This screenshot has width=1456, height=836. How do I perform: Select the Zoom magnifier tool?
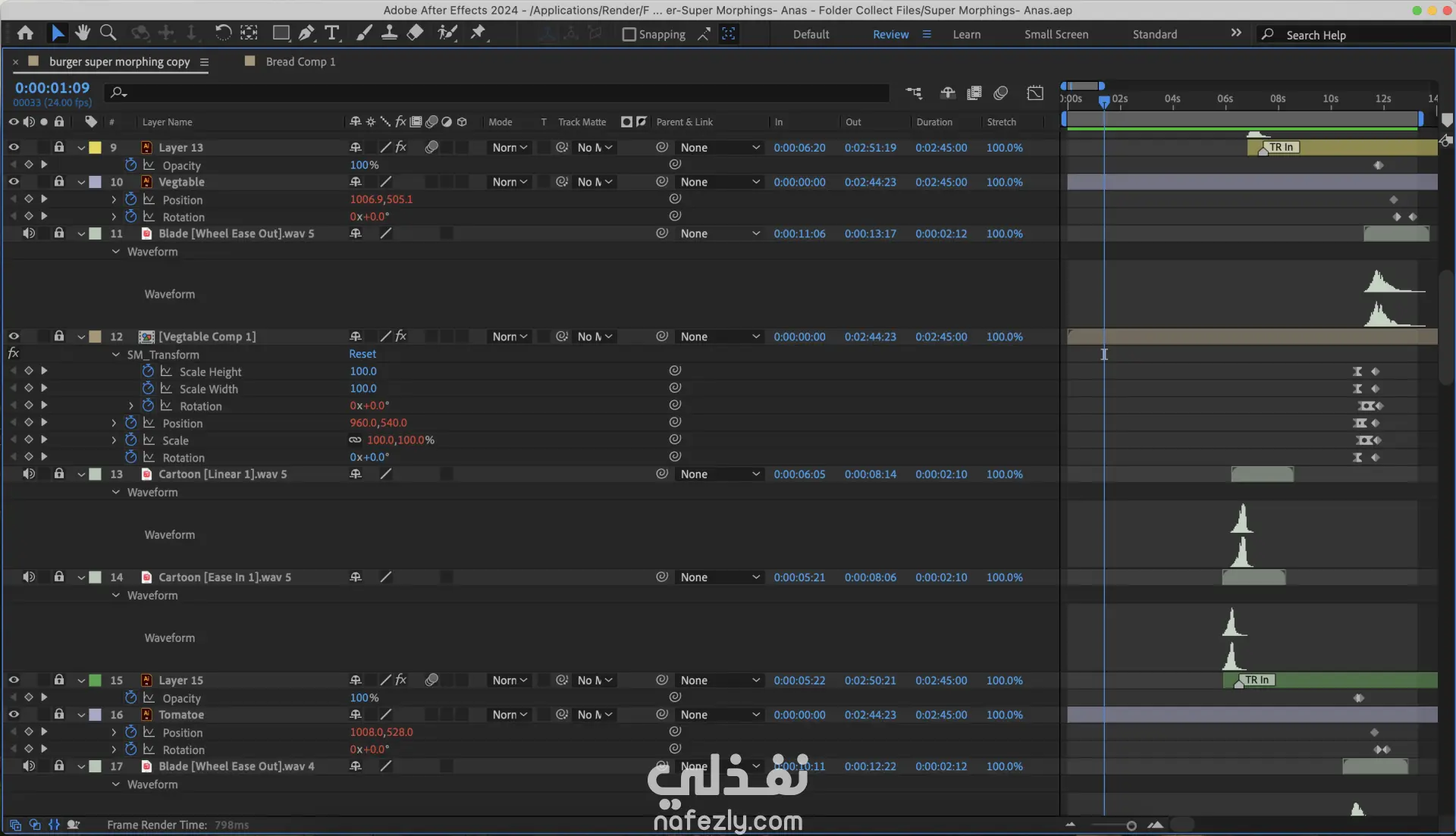[x=108, y=33]
